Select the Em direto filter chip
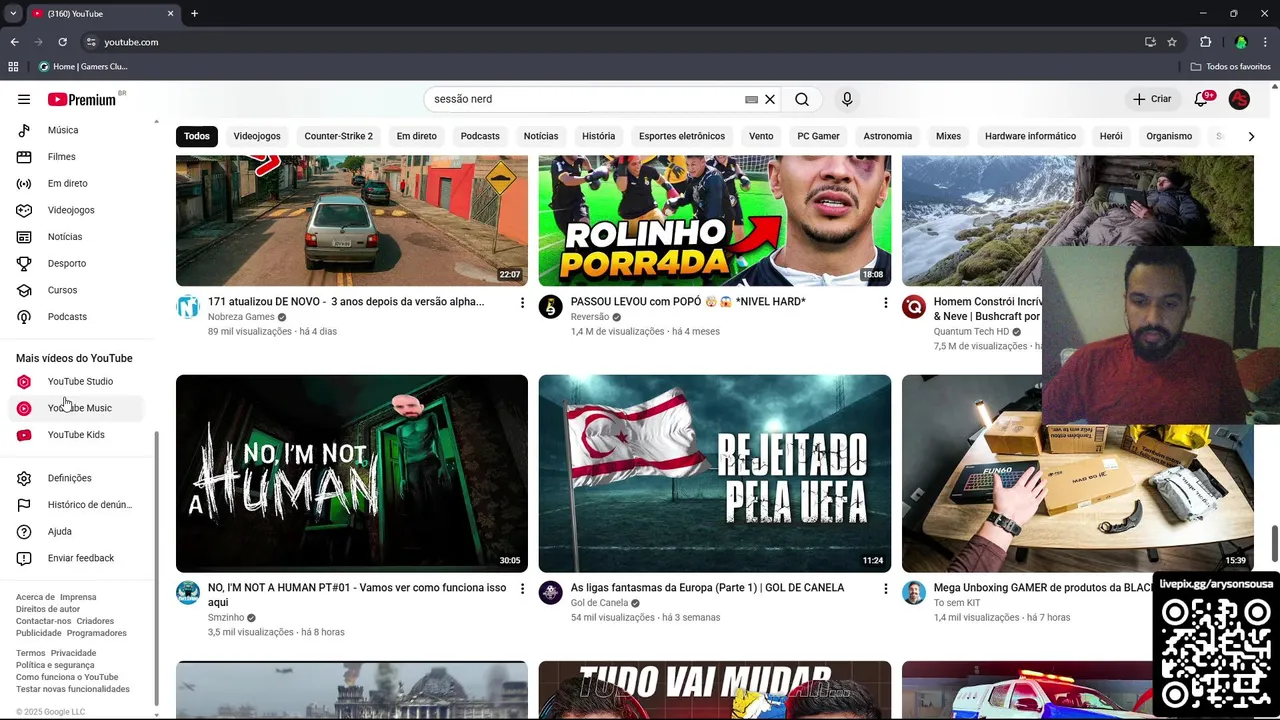Viewport: 1280px width, 720px height. pos(417,136)
